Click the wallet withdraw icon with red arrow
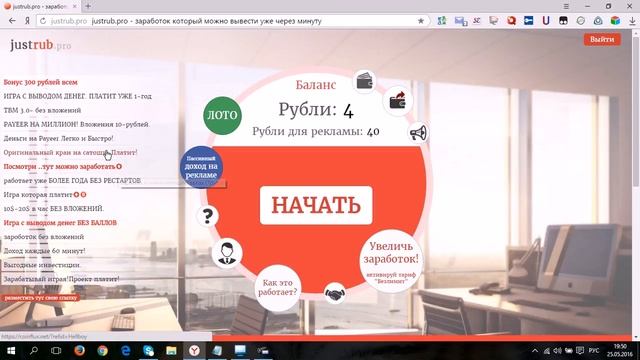Screen dimensions: 640x360 point(397,100)
